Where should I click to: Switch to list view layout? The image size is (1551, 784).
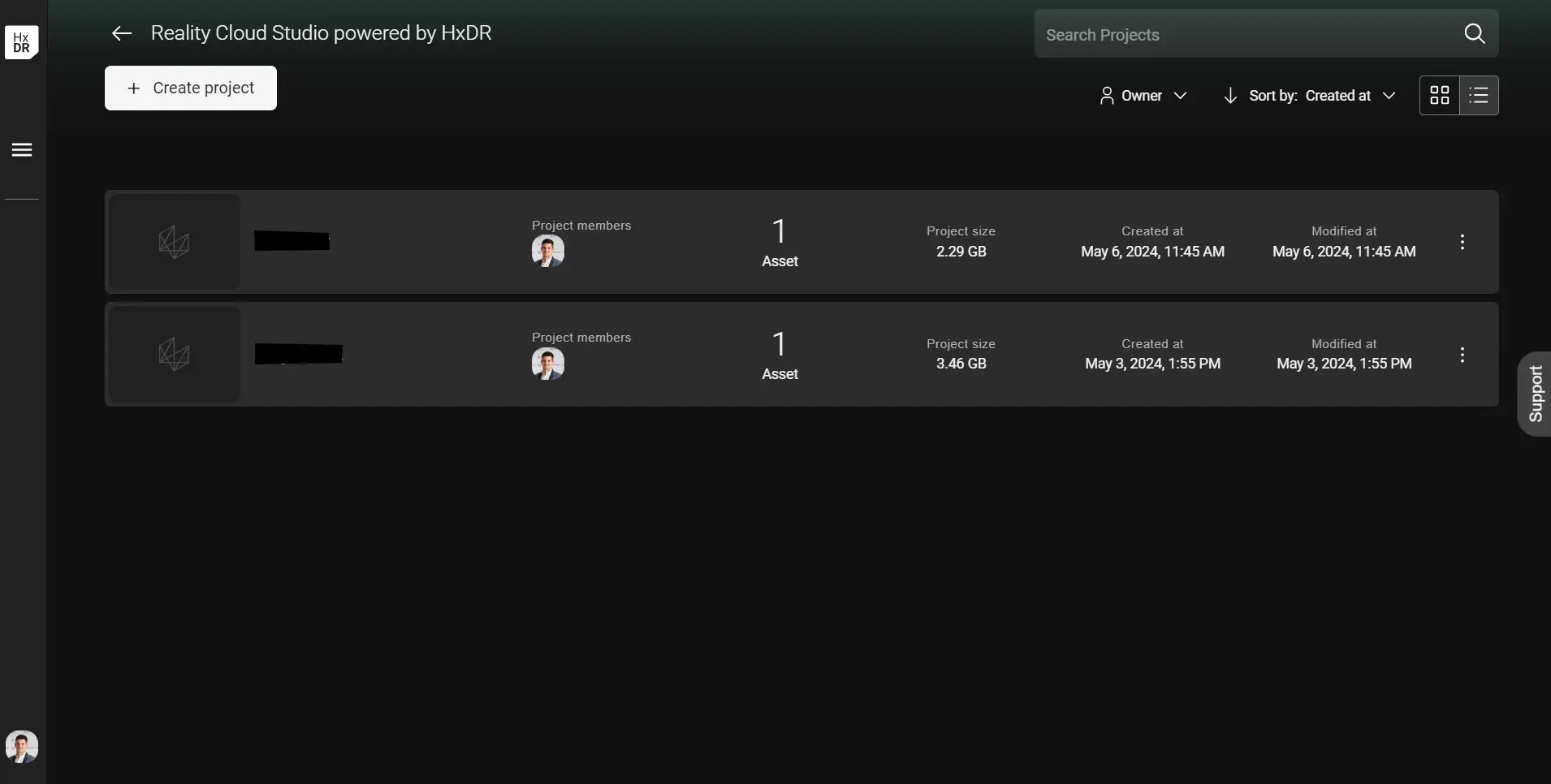pos(1479,96)
